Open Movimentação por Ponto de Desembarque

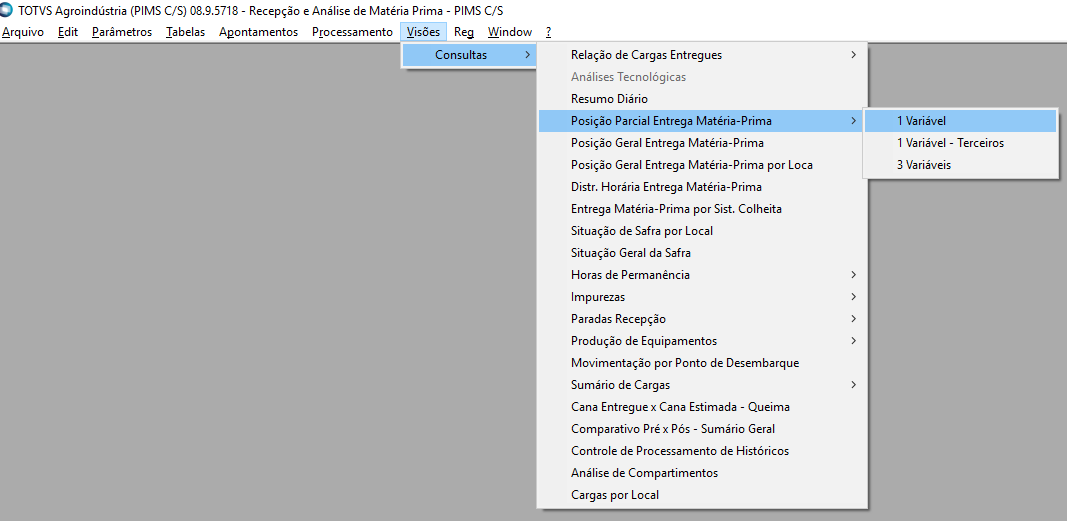coord(702,363)
